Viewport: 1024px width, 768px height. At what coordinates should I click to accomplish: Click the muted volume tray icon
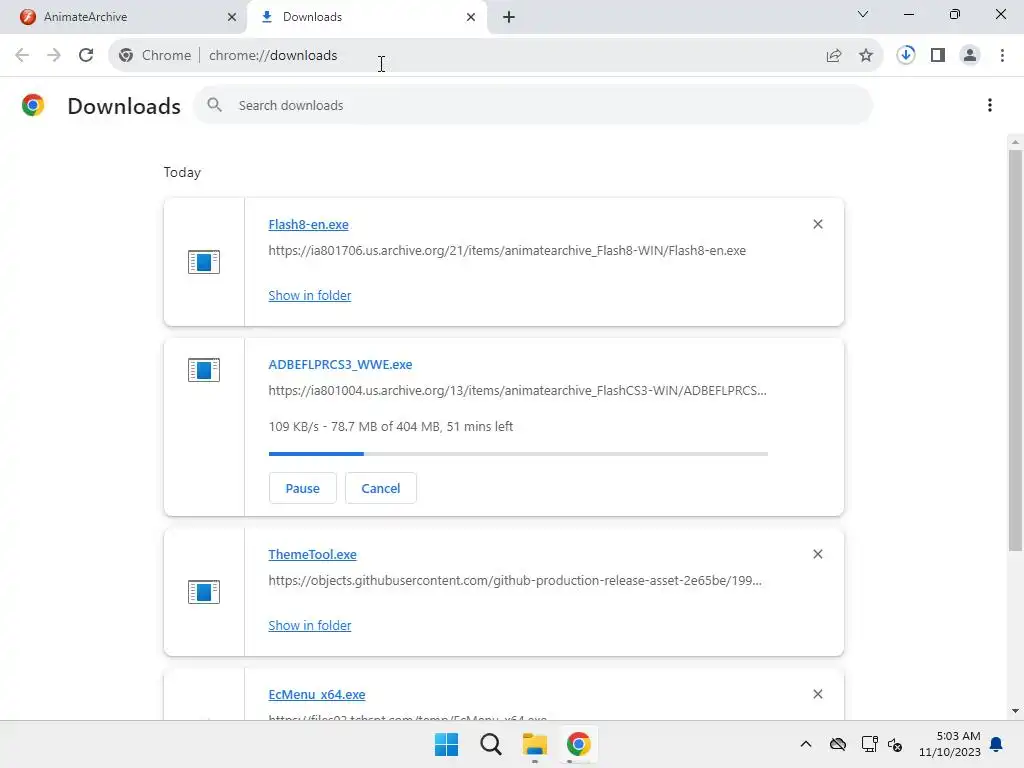895,744
